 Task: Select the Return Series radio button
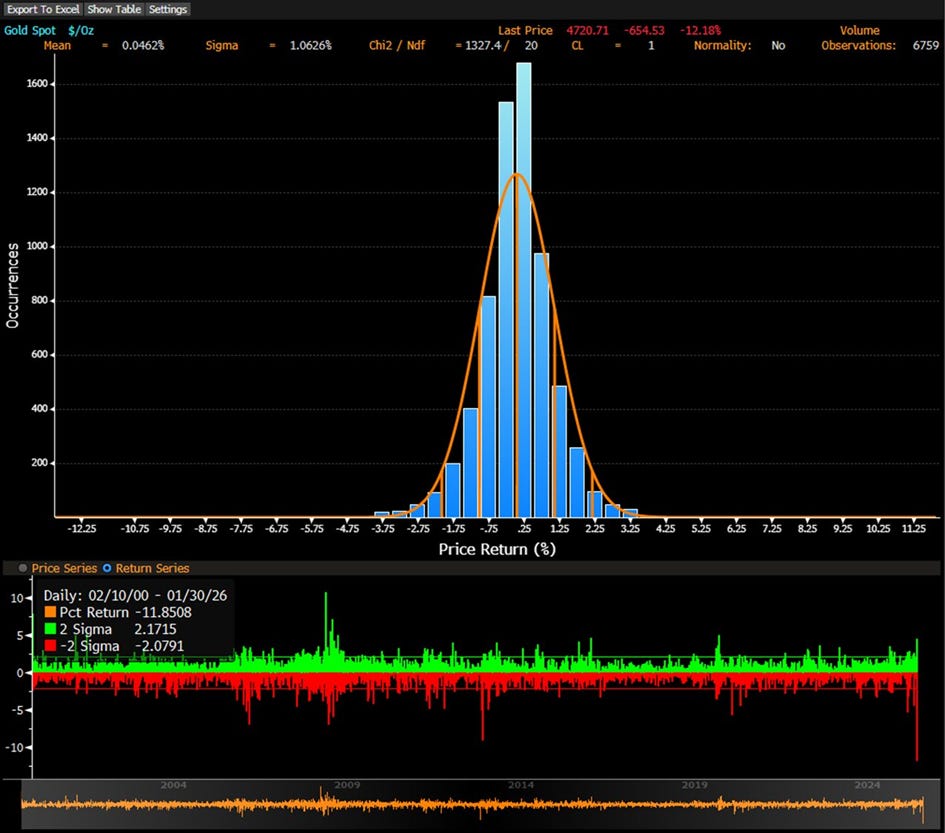(x=107, y=568)
